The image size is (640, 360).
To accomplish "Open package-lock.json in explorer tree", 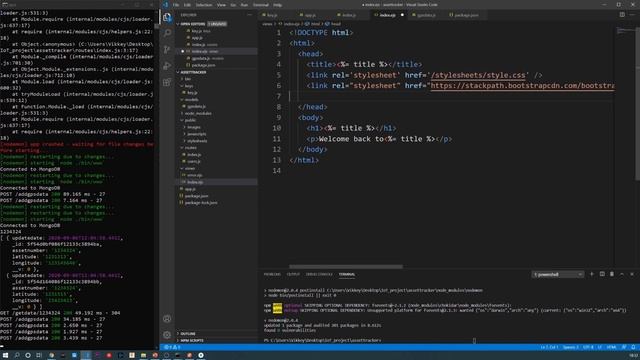I will (x=201, y=202).
